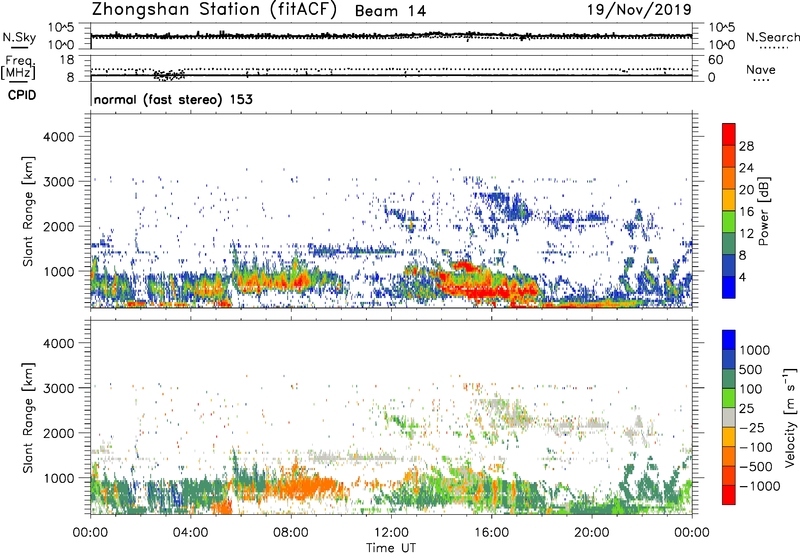
Task: Click the '18' tick on frequency axis
Action: (67, 60)
